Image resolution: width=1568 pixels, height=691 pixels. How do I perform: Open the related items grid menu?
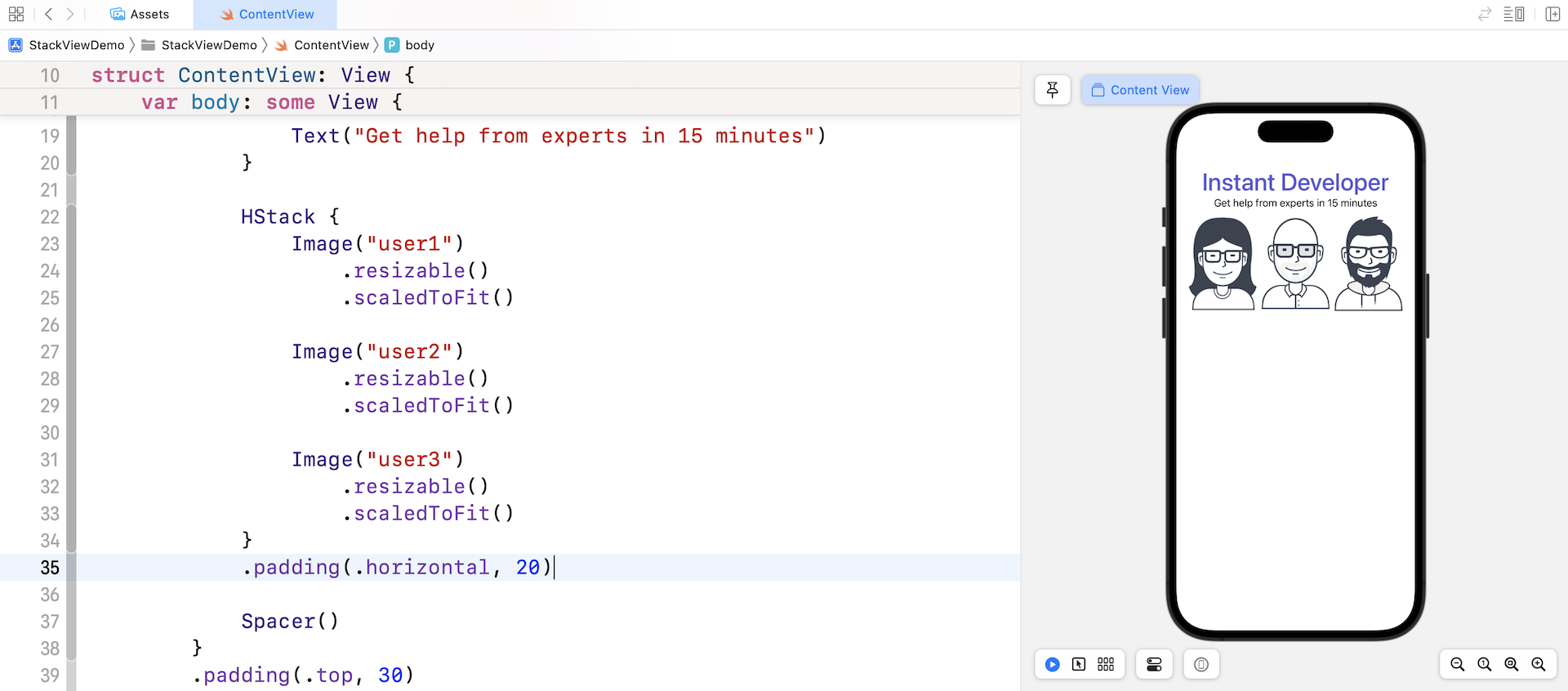click(16, 14)
